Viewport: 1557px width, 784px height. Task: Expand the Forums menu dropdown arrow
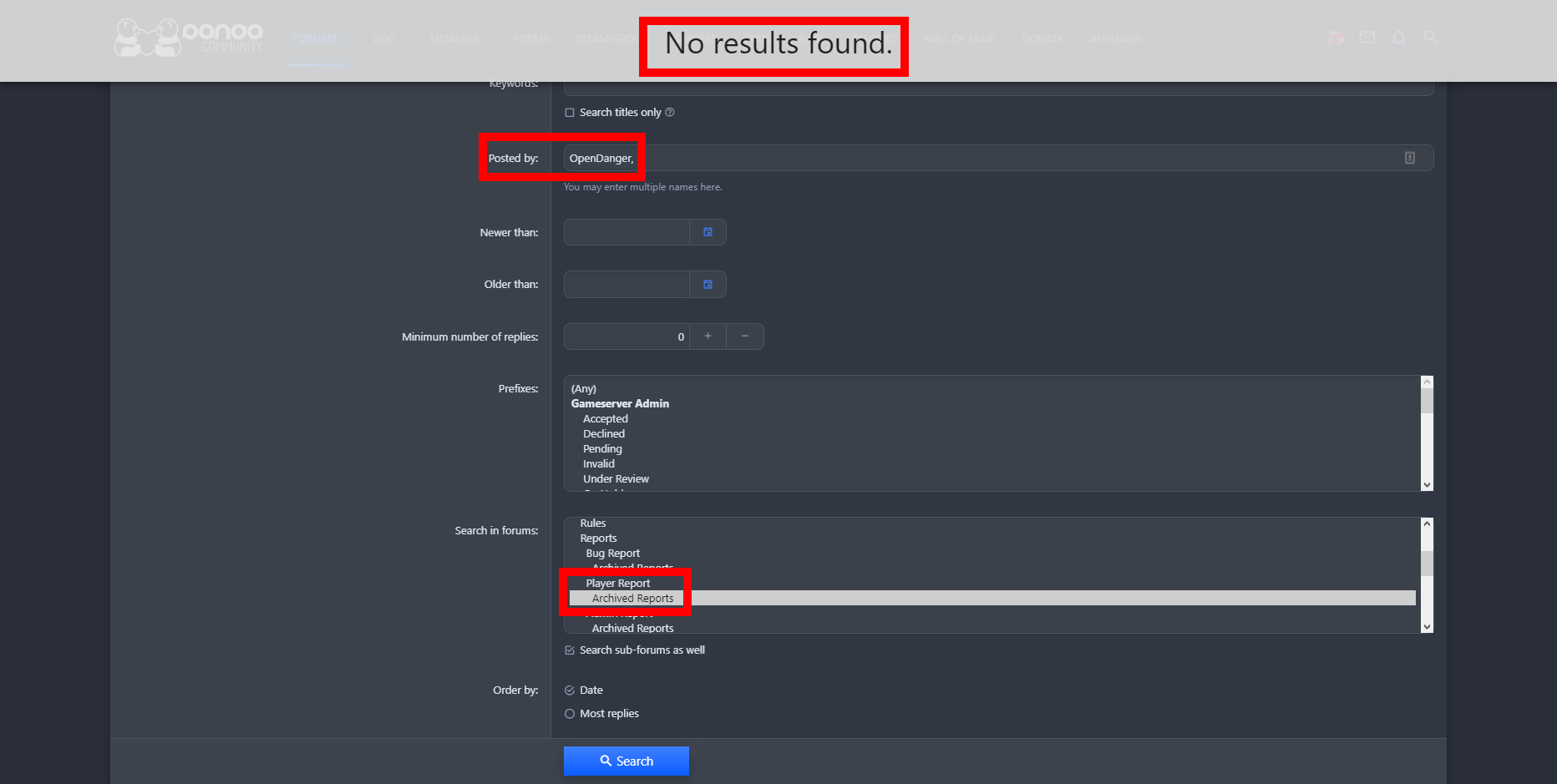pos(350,38)
